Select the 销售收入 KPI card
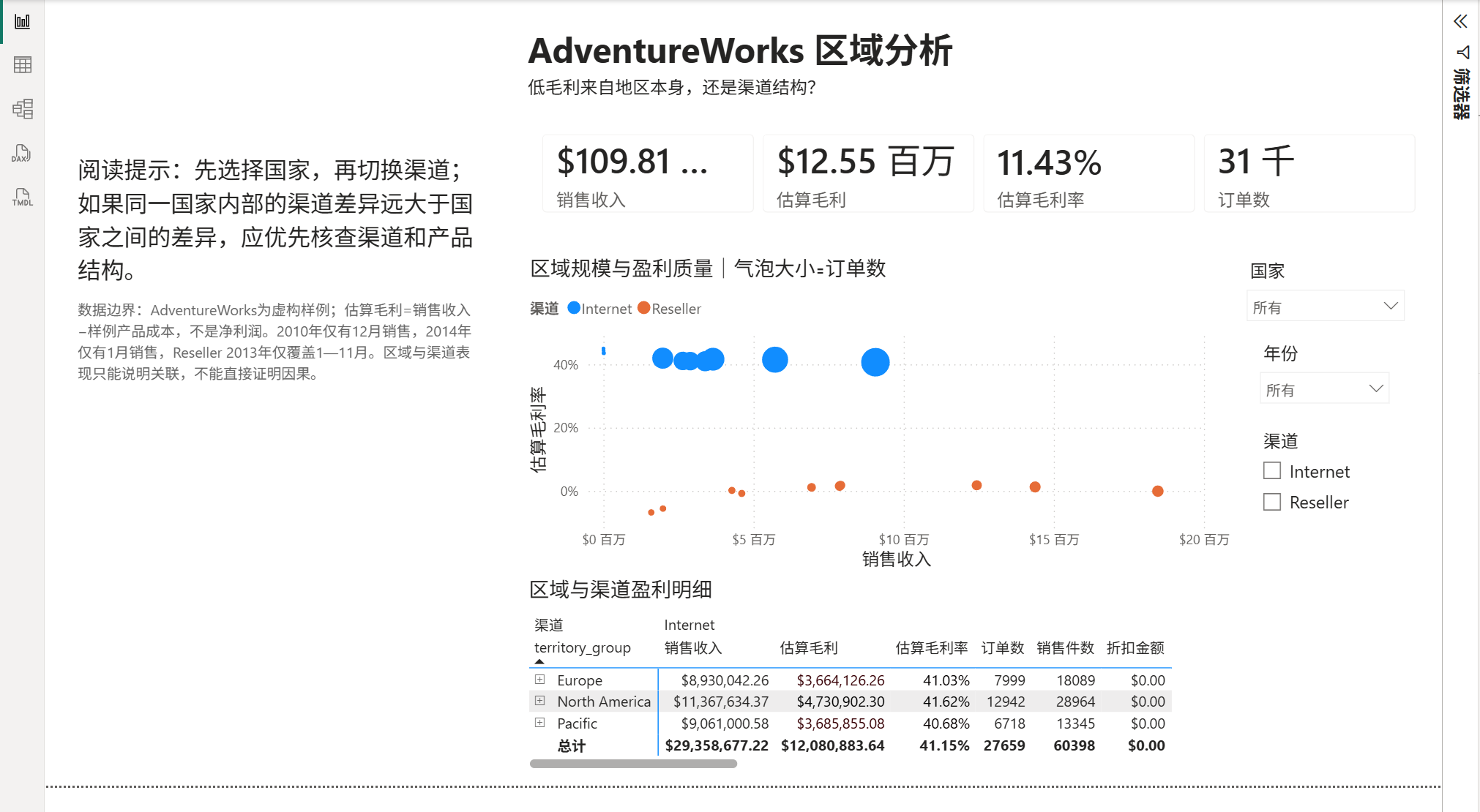The width and height of the screenshot is (1480, 812). pyautogui.click(x=648, y=173)
